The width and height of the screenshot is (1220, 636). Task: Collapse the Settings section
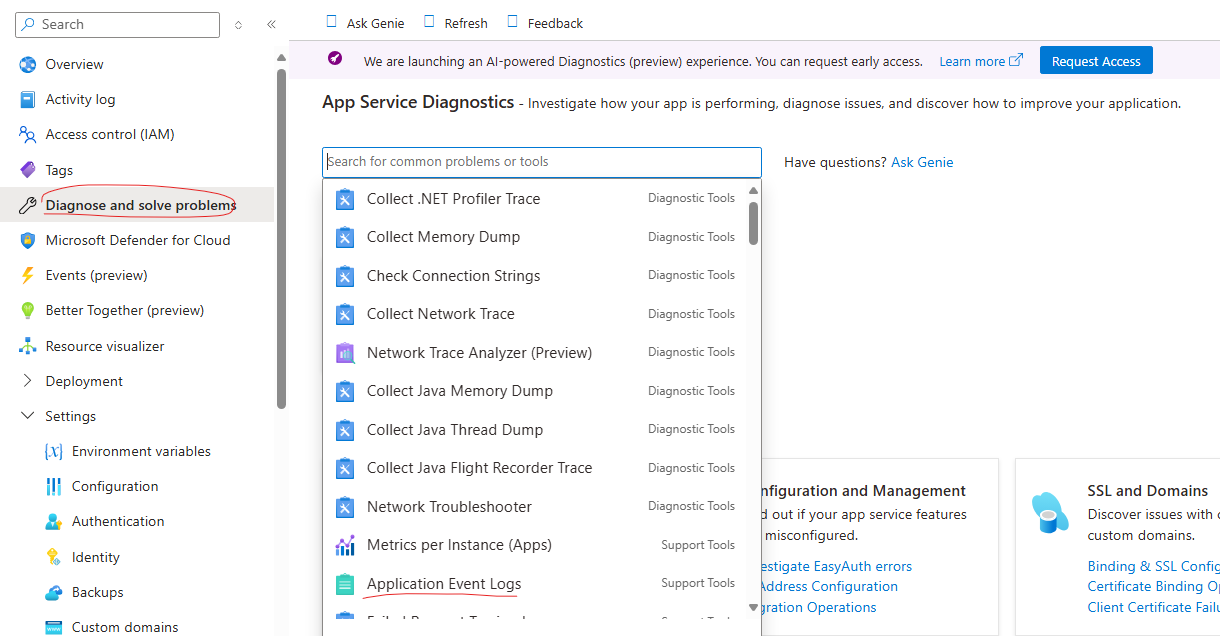[x=27, y=416]
